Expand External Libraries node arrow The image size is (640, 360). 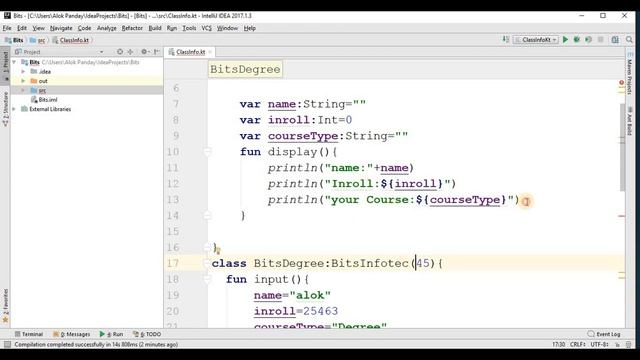point(14,109)
